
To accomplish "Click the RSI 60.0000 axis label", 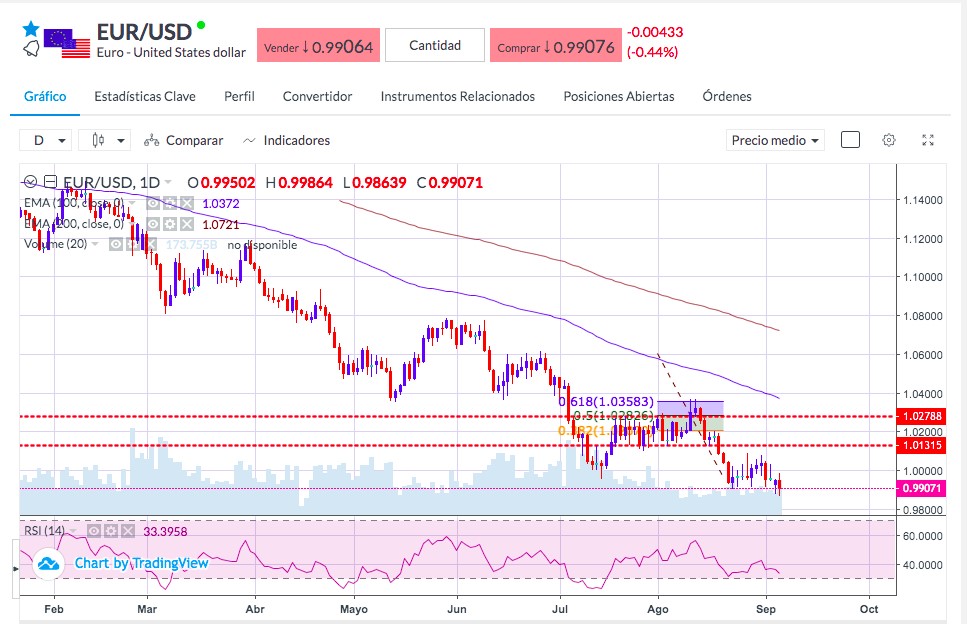I will click(x=923, y=536).
